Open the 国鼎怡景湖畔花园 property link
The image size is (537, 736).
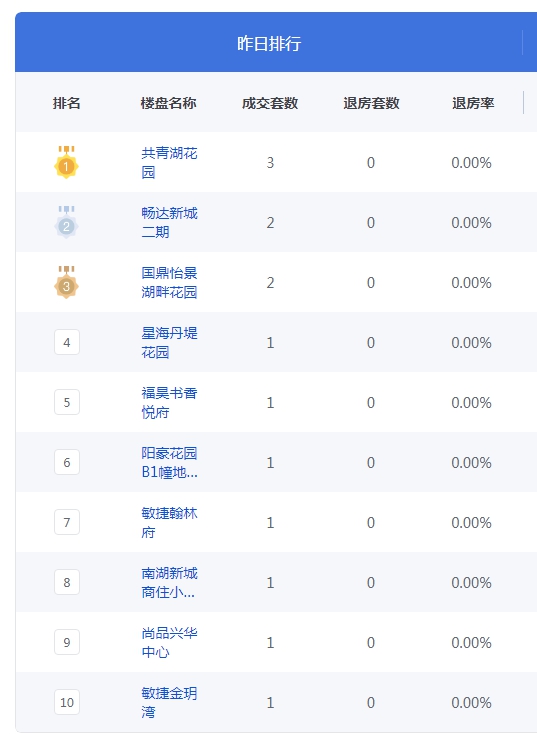(x=169, y=283)
